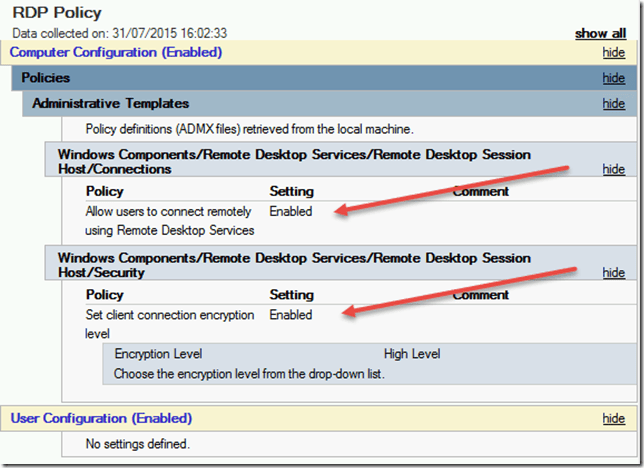
Task: Click the Enabled setting for the encryption level policy
Action: click(290, 315)
